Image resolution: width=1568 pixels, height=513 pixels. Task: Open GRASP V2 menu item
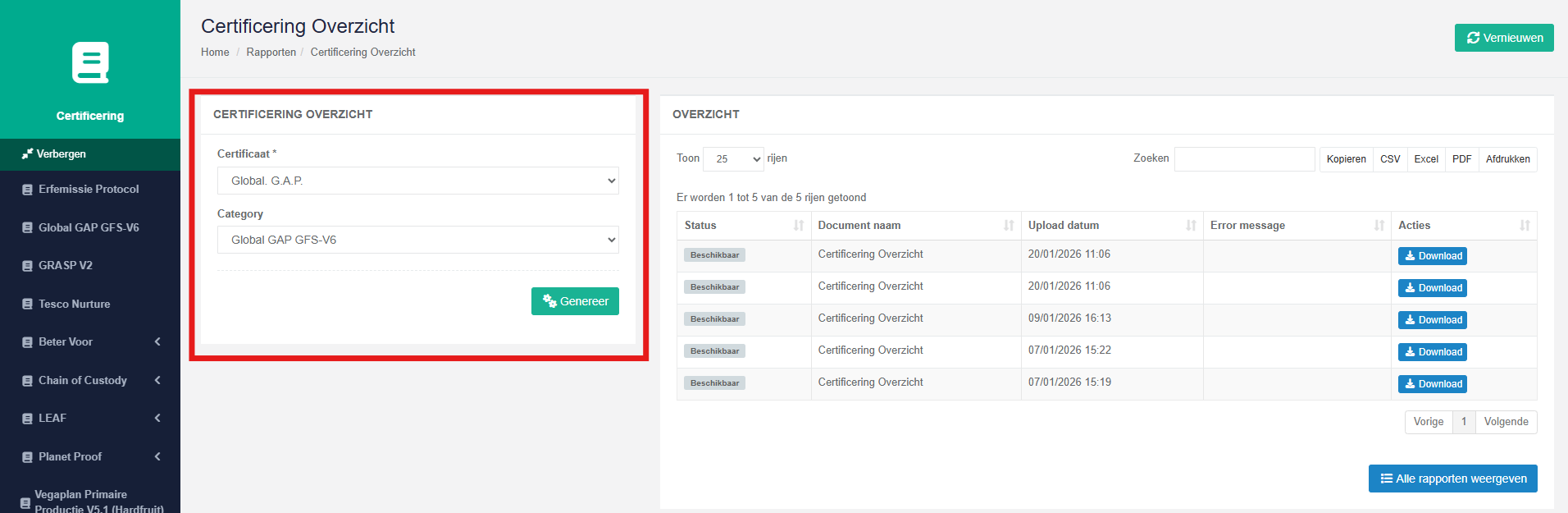pos(90,266)
